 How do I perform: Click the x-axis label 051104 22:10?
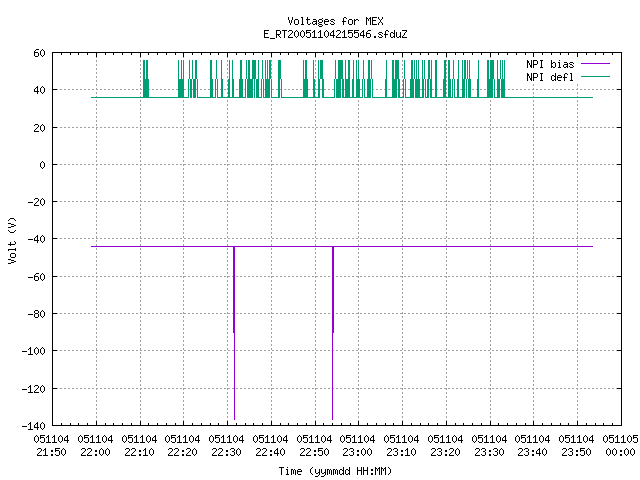[139, 446]
